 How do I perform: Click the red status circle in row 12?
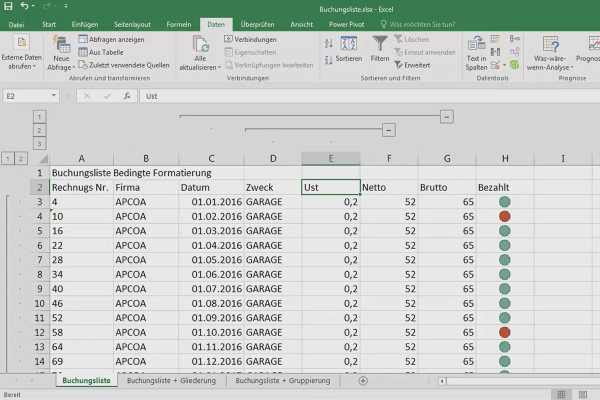(x=505, y=332)
